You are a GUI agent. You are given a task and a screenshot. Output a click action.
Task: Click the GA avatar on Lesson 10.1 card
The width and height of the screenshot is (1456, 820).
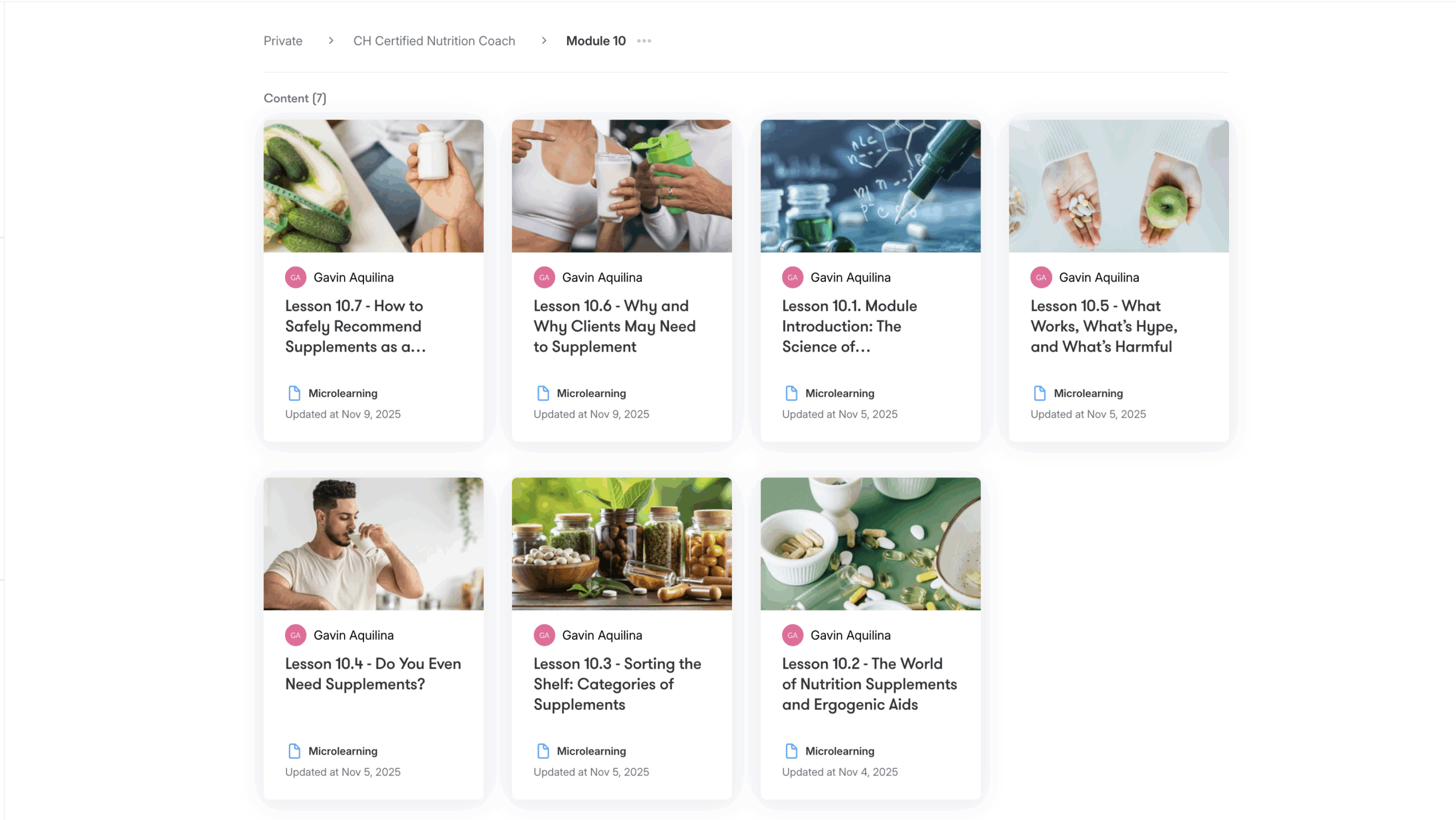tap(792, 278)
